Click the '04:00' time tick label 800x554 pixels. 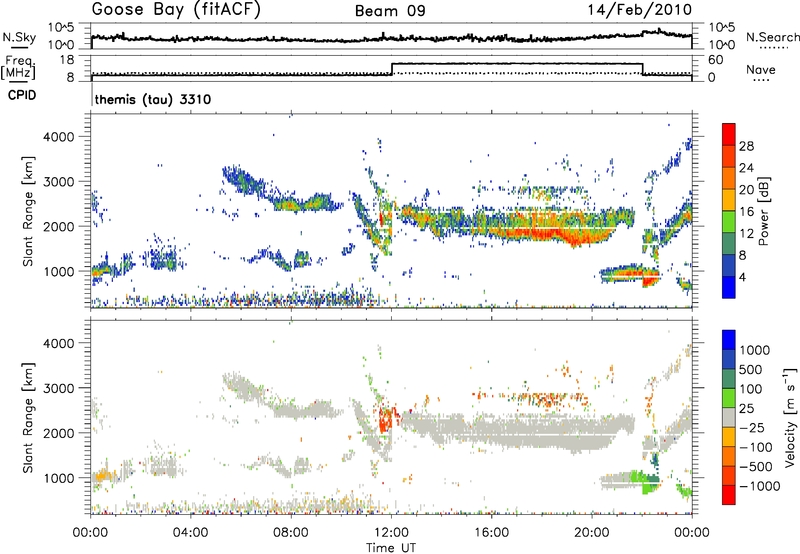pyautogui.click(x=191, y=533)
